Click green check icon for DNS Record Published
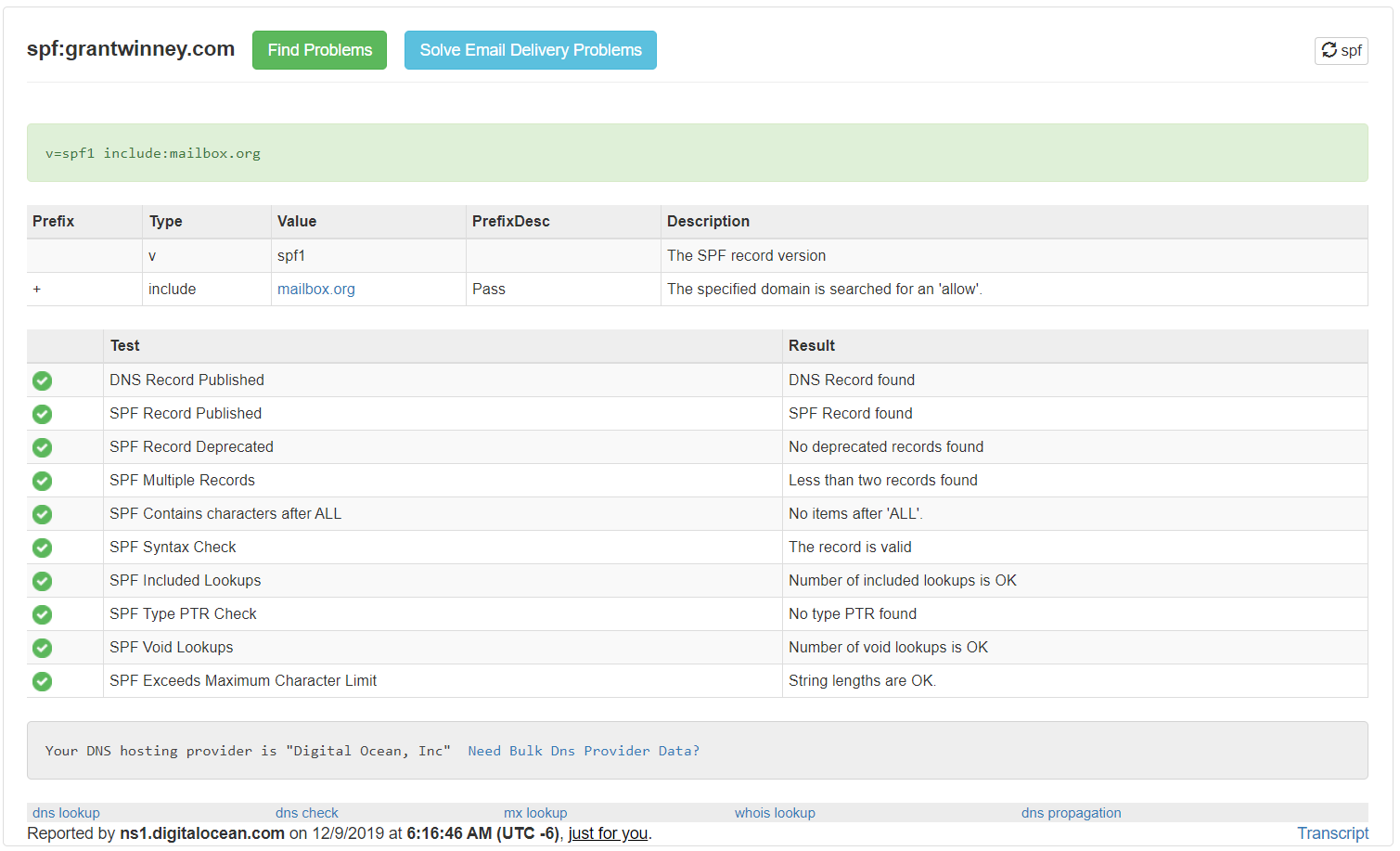Viewport: 1400px width, 851px height. pos(43,380)
